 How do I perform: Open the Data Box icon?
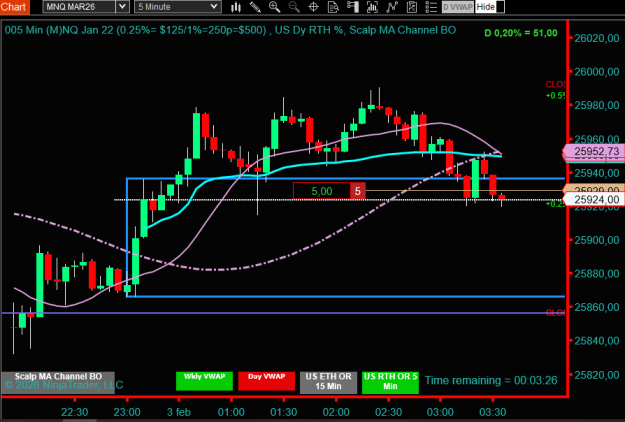[333, 7]
